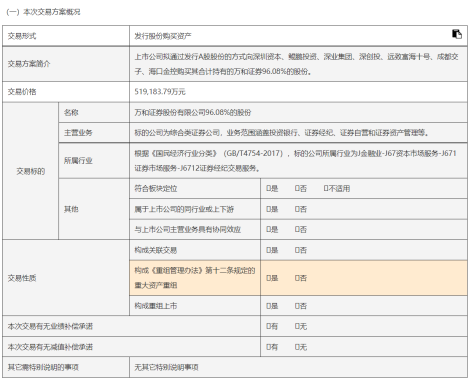
Task: Click the highlighted 重组管理办法 第十二条 label
Action: click(x=195, y=278)
